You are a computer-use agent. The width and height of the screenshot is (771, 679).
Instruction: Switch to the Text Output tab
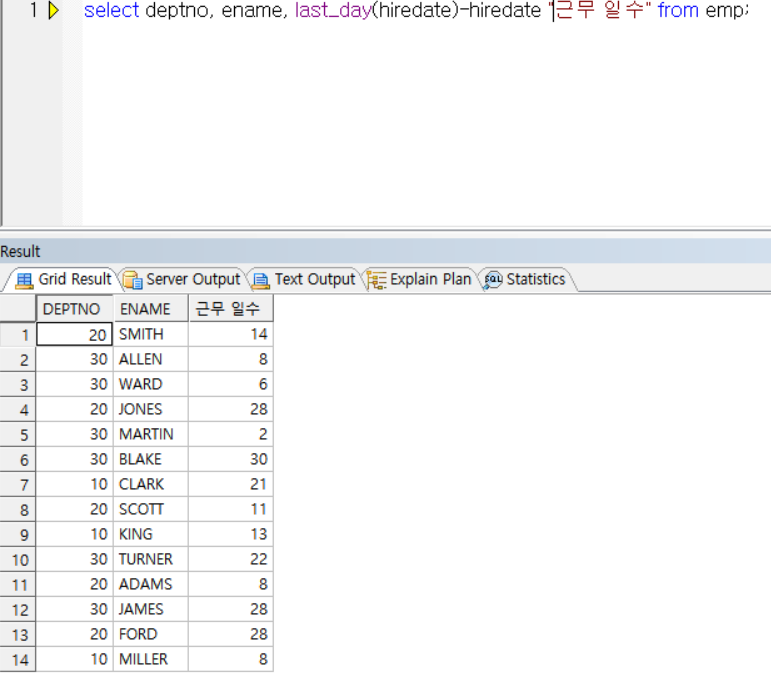pos(304,279)
